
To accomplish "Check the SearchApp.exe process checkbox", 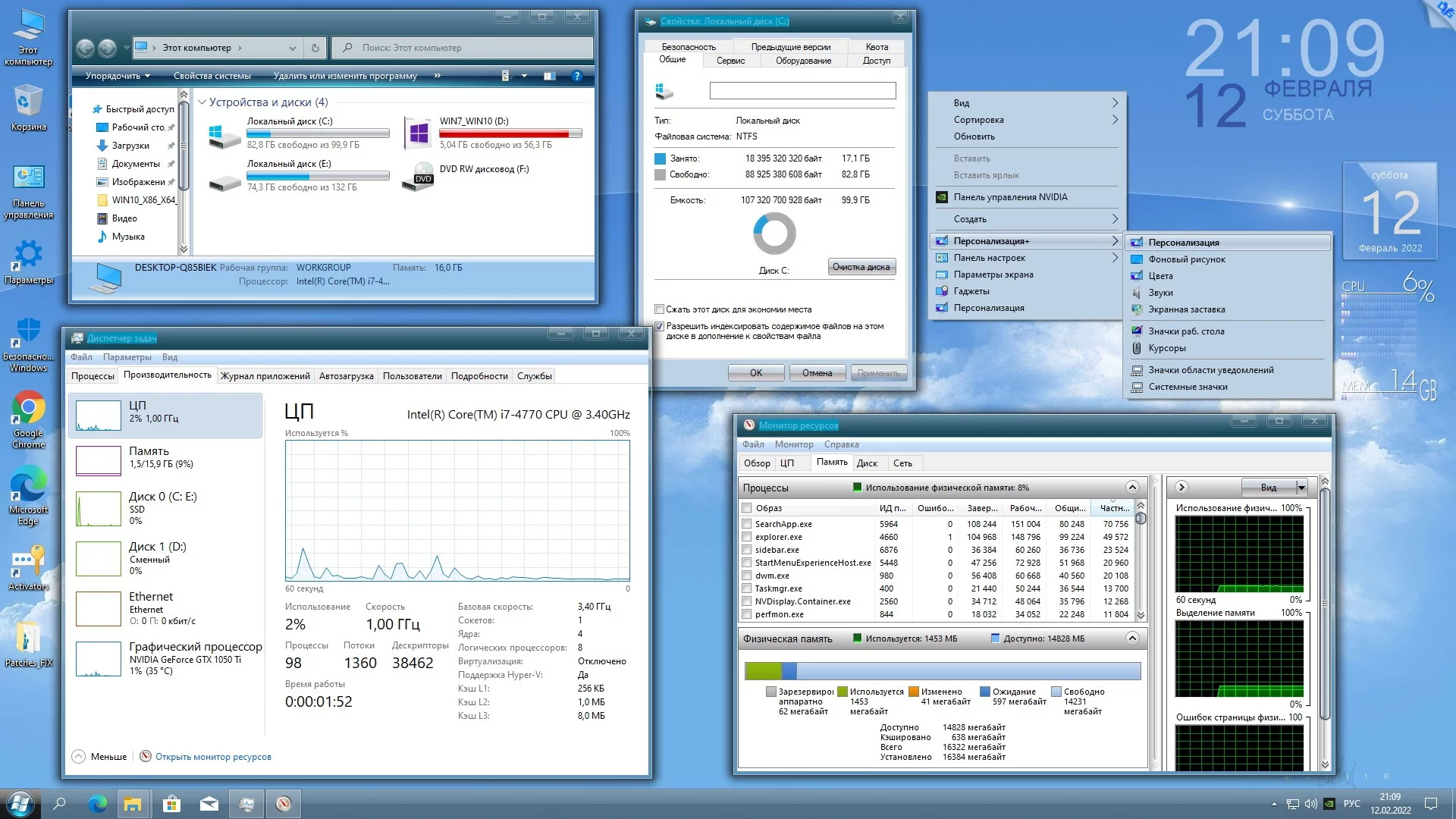I will [747, 524].
